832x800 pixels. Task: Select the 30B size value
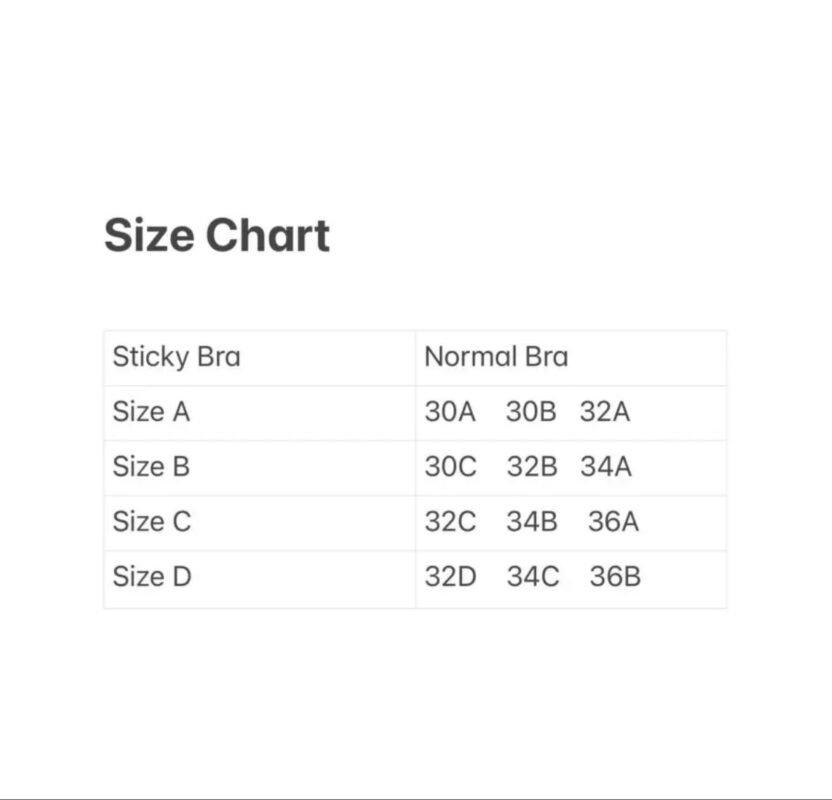[x=530, y=412]
